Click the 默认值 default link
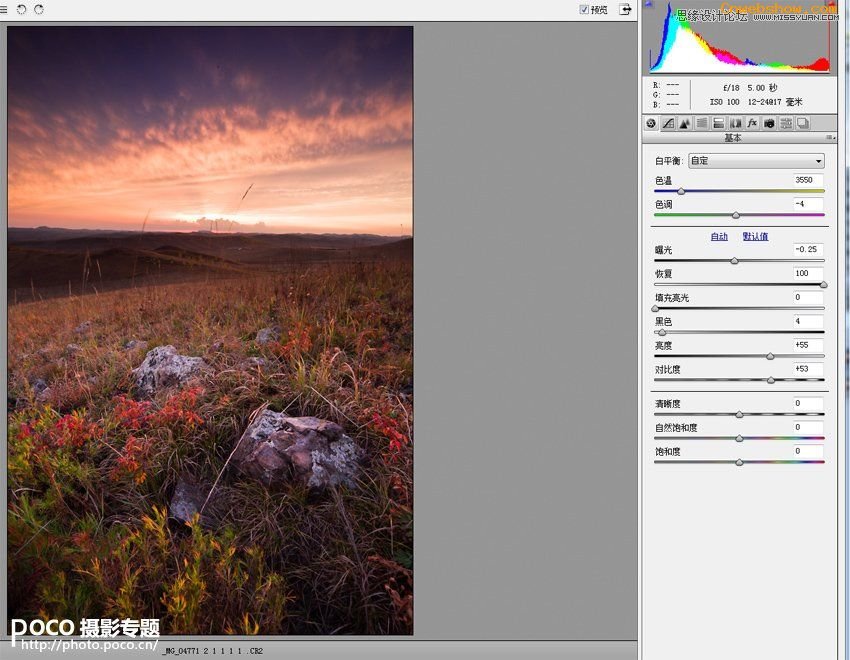850x660 pixels. pos(755,237)
